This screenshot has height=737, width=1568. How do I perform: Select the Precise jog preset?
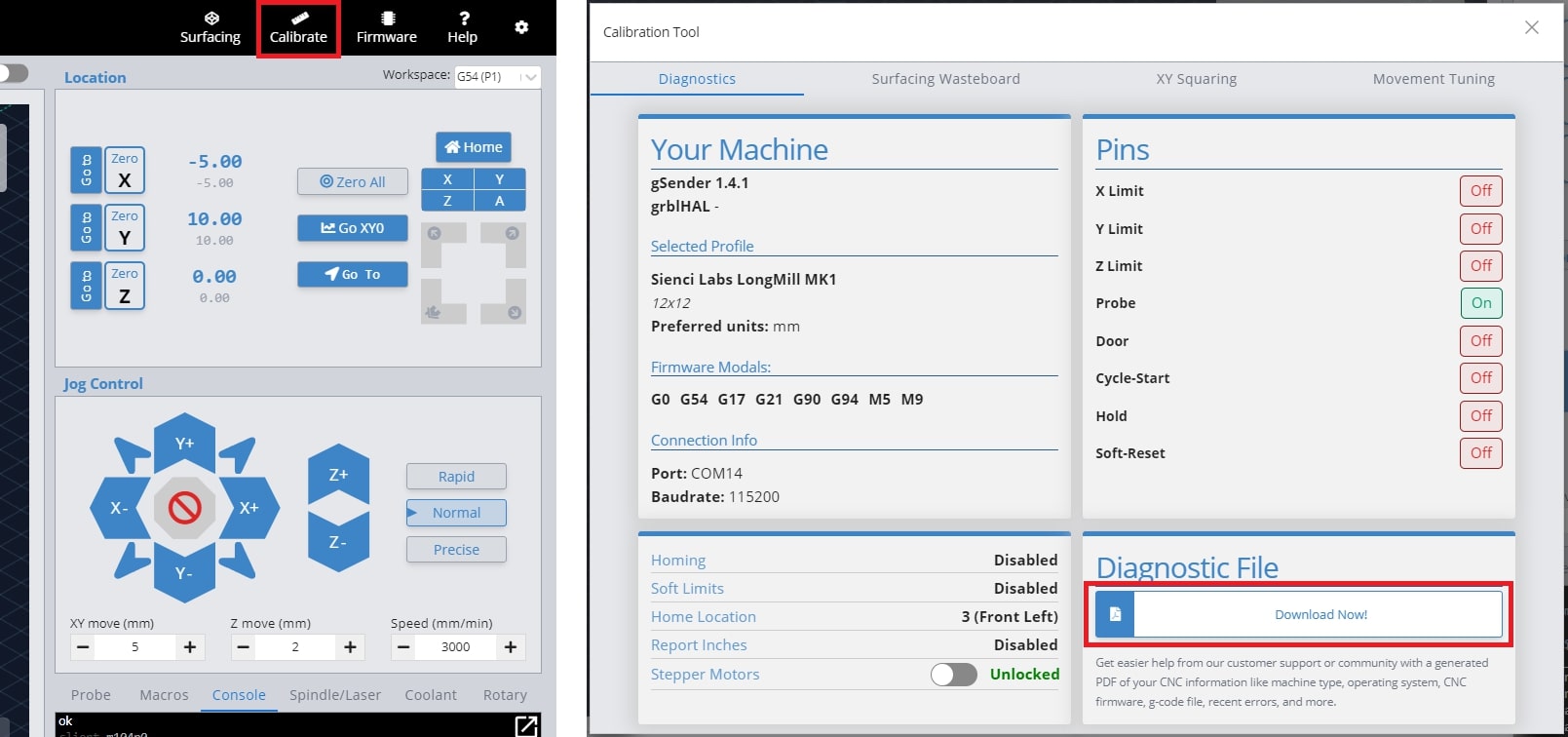(456, 550)
